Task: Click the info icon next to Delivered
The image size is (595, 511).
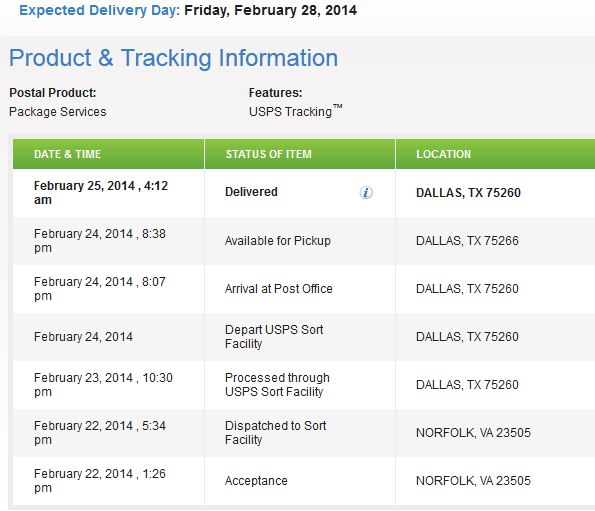Action: tap(366, 192)
